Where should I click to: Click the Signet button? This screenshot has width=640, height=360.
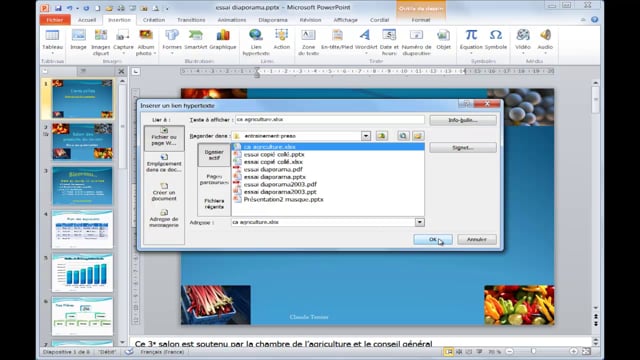pyautogui.click(x=463, y=148)
